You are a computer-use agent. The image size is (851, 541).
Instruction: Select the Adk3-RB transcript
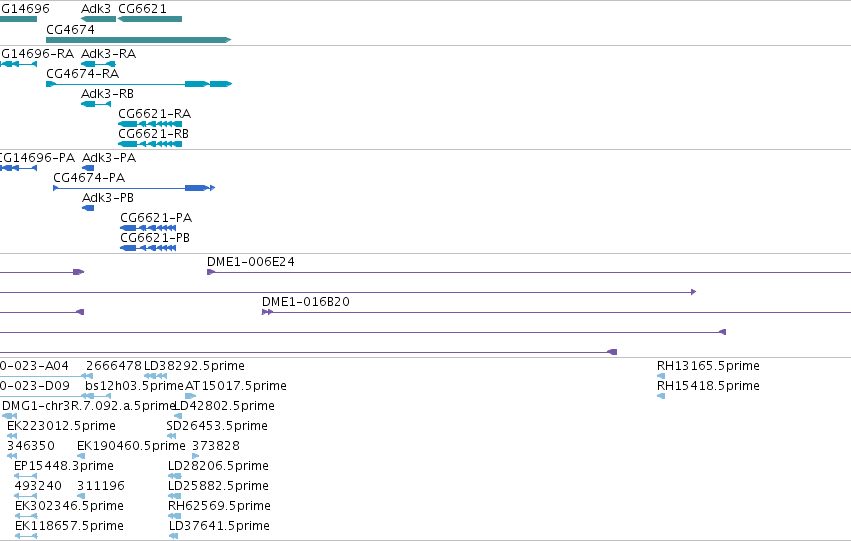pos(96,104)
